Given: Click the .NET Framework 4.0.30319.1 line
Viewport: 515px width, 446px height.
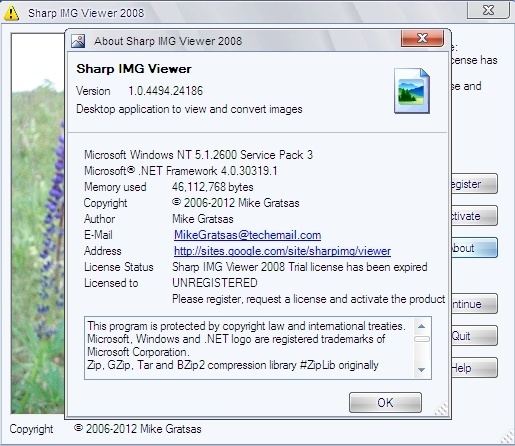Looking at the screenshot, I should 181,171.
